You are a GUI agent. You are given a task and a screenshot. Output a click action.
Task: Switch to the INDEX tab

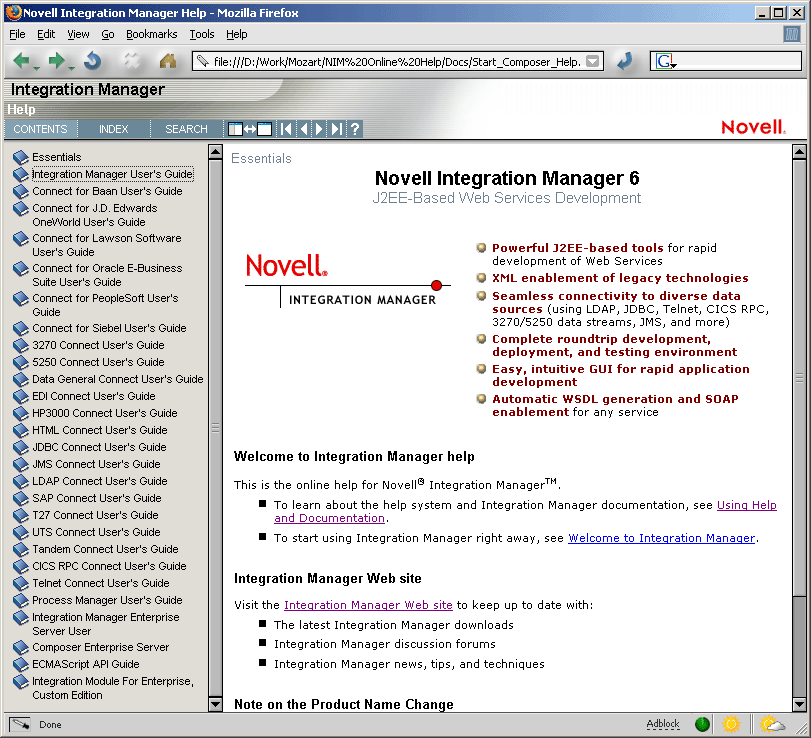click(x=114, y=129)
